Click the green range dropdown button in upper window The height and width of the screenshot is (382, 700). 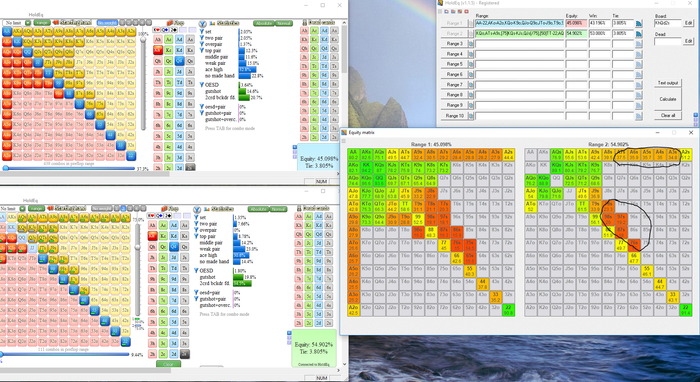(42, 22)
